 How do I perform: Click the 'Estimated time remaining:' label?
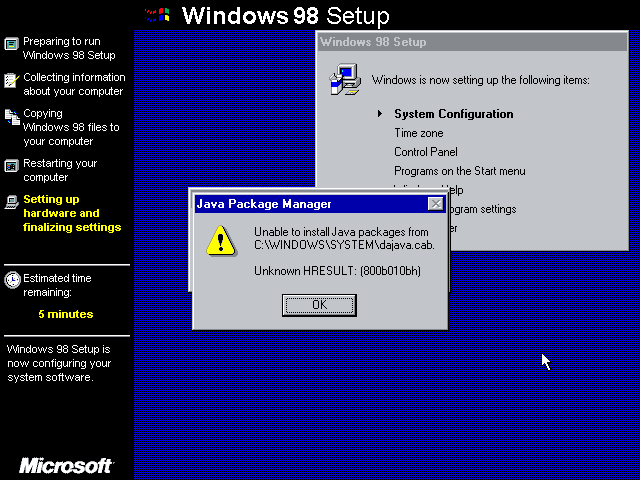click(57, 285)
